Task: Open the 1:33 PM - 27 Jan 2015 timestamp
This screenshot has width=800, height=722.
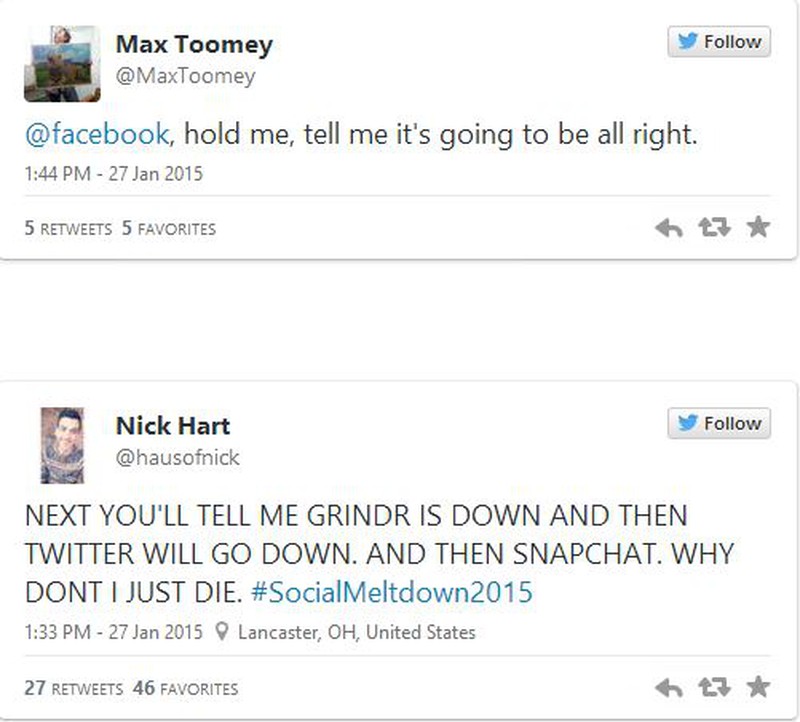Action: coord(113,632)
